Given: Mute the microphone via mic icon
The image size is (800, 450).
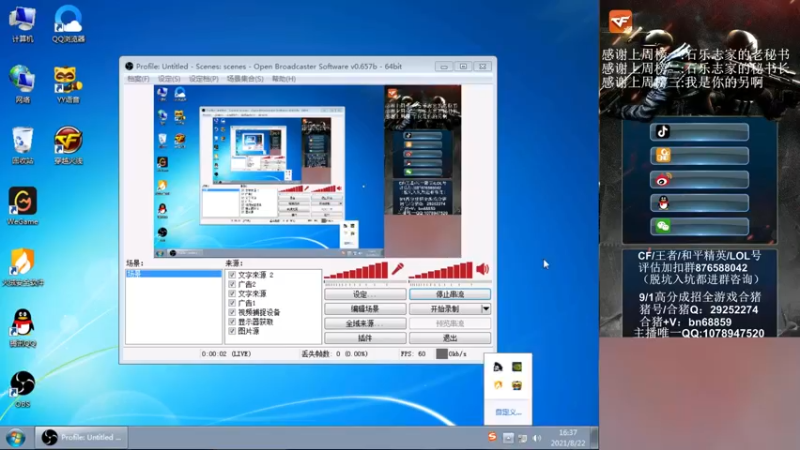Looking at the screenshot, I should pos(397,269).
